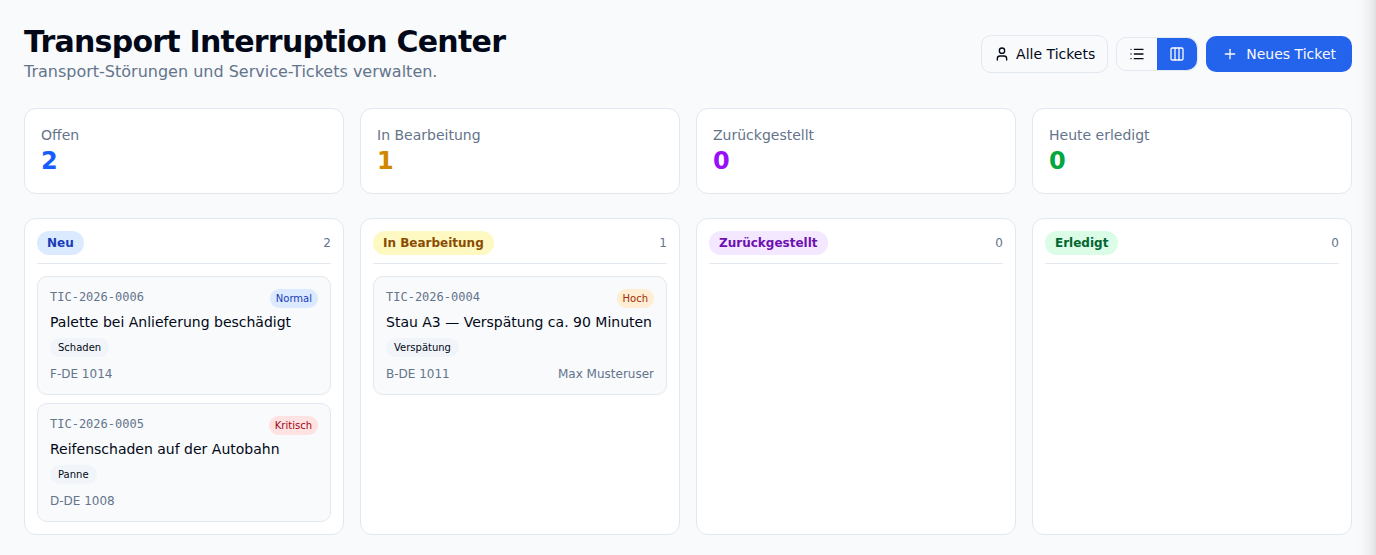Create a new ticket with Neues Ticket

(1279, 54)
